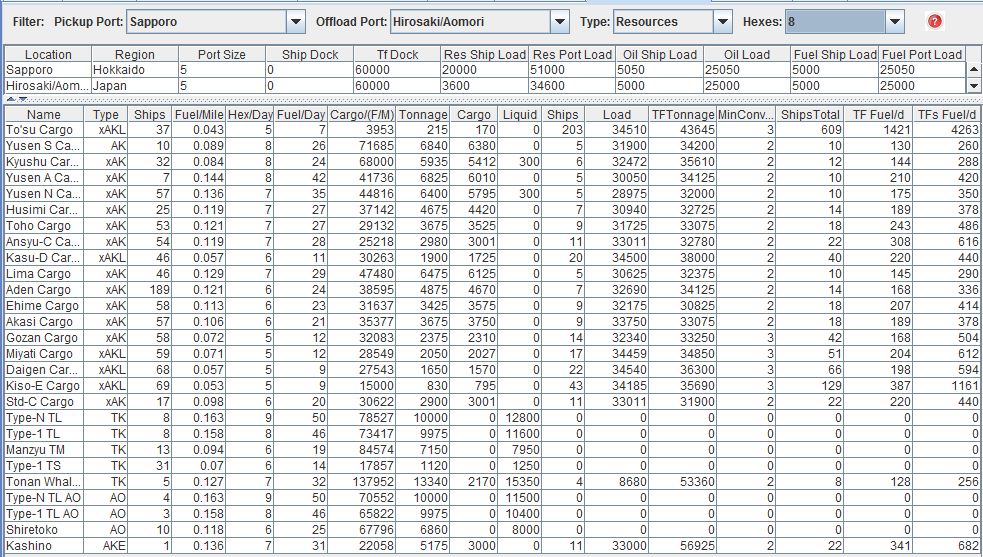
Task: Select the Type-1 TS row
Action: pos(493,465)
